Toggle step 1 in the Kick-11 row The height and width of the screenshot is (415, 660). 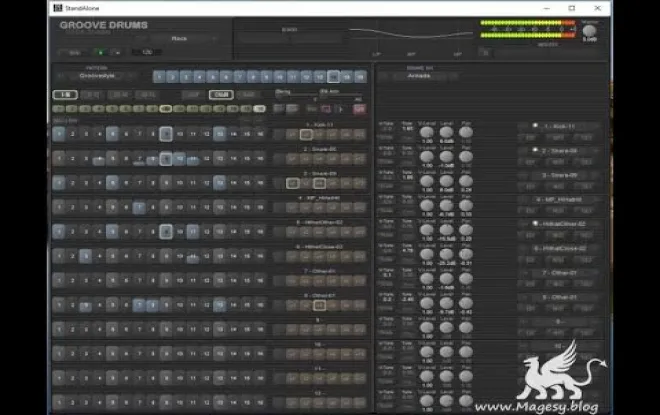tap(59, 134)
